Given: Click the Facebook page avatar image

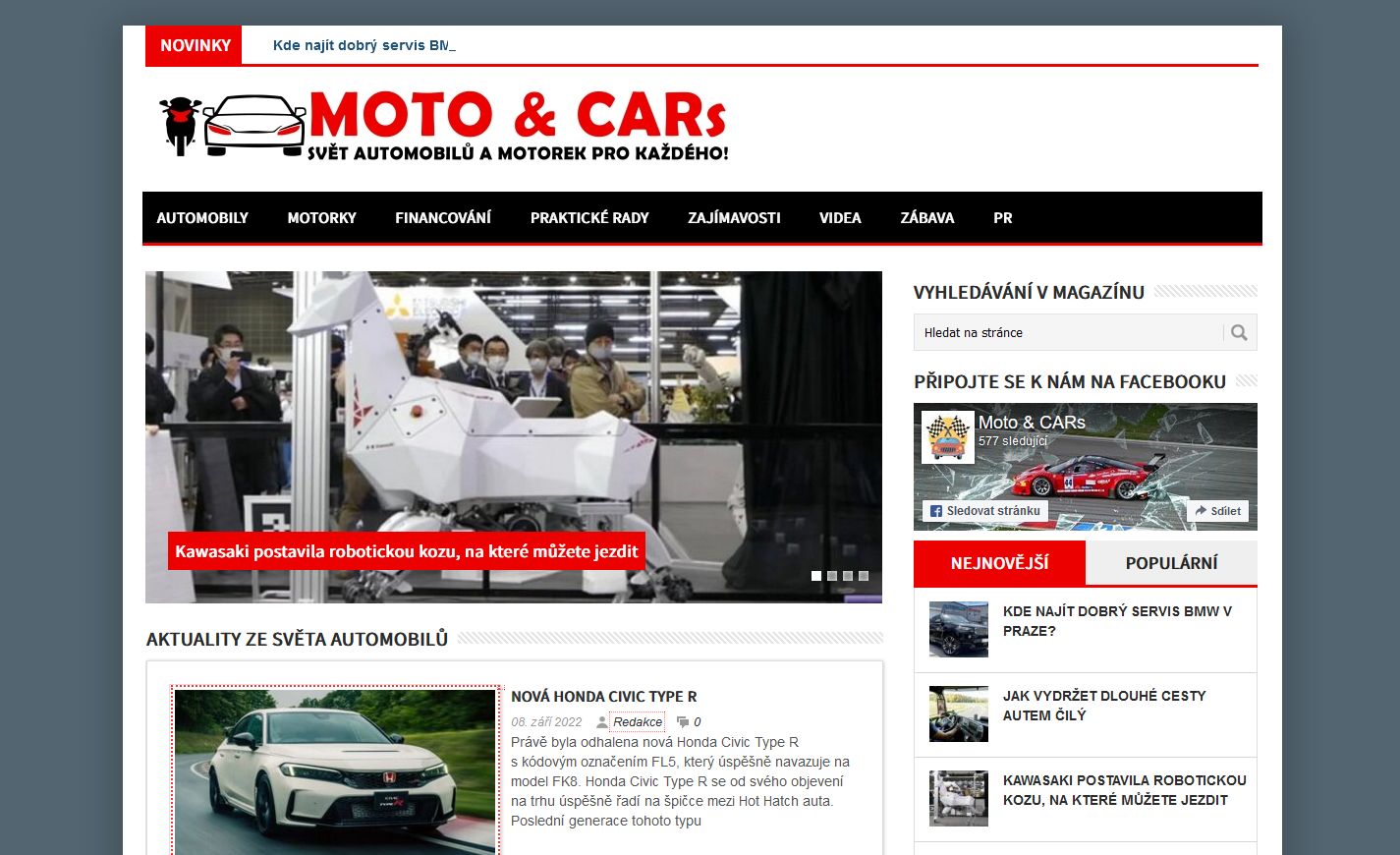Looking at the screenshot, I should (948, 437).
